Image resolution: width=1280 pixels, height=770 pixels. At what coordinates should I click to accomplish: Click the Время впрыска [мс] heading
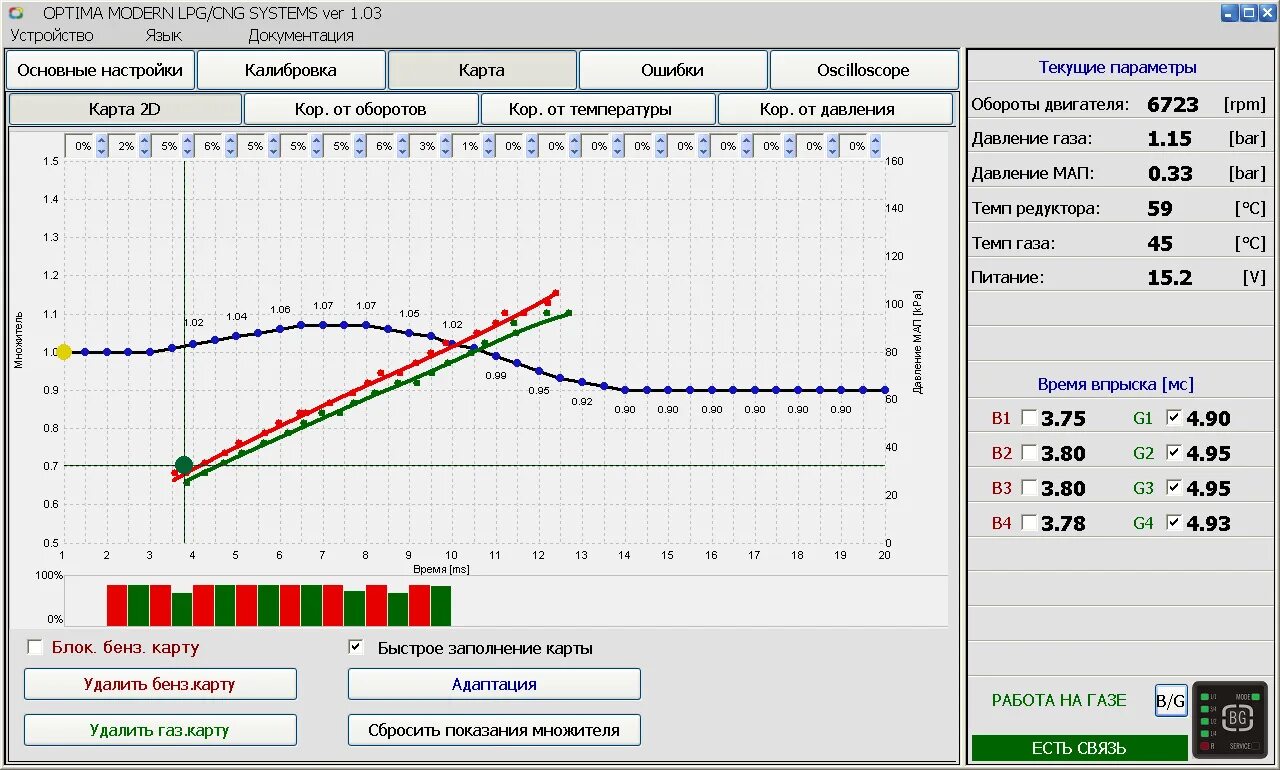pos(1116,384)
